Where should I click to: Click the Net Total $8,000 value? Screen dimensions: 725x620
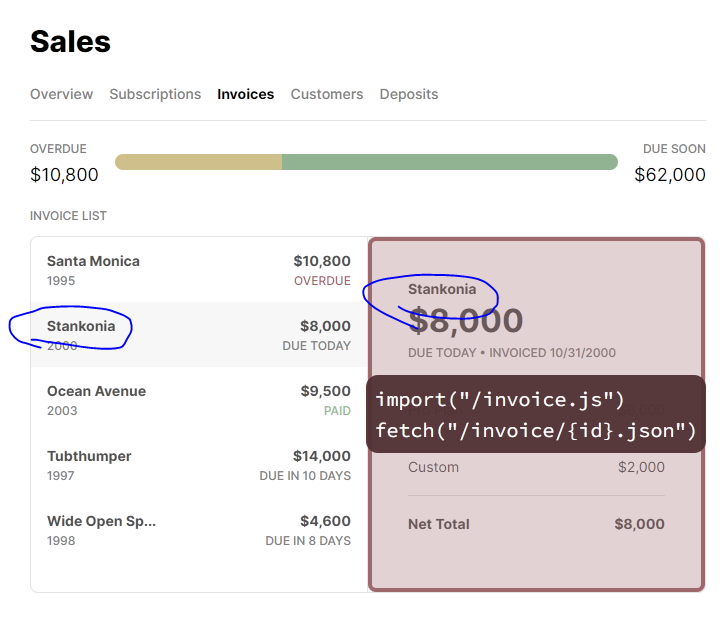click(639, 524)
